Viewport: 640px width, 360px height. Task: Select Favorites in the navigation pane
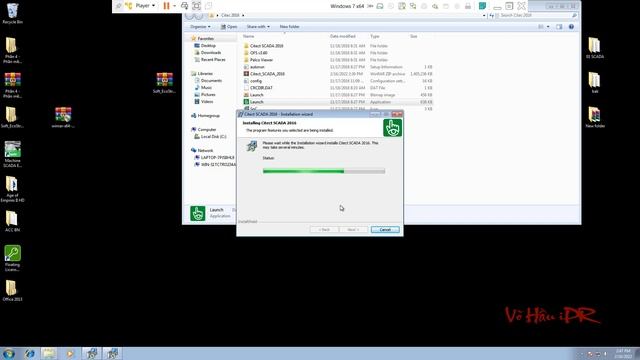[x=206, y=38]
